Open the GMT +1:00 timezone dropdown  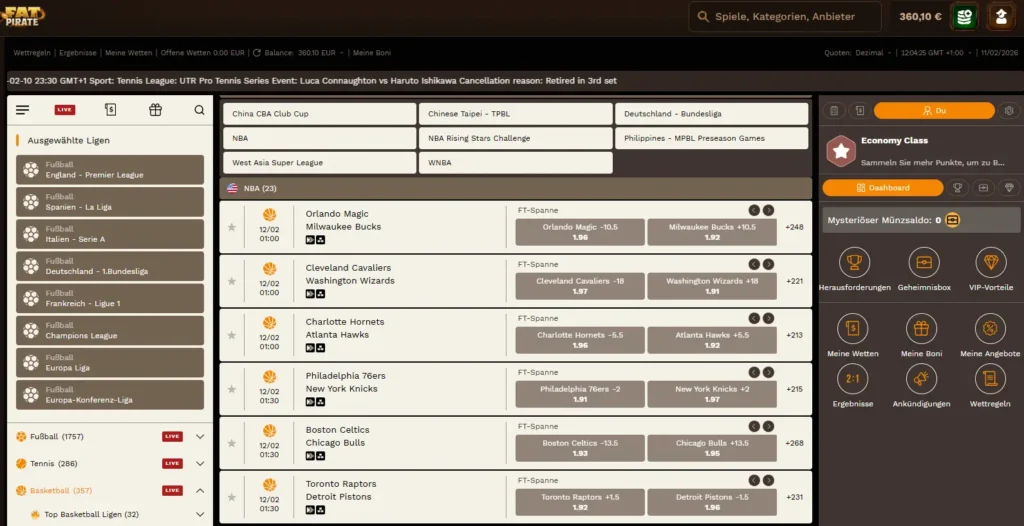935,53
